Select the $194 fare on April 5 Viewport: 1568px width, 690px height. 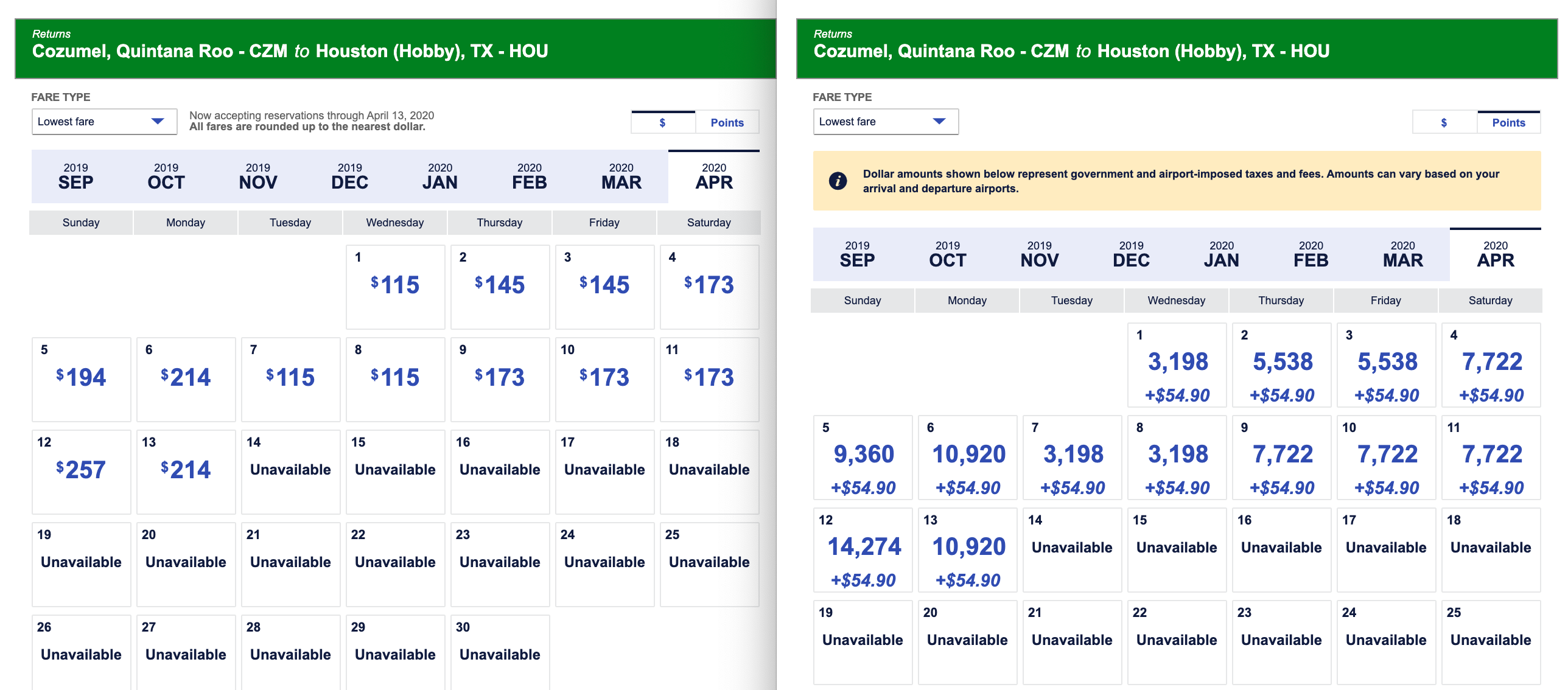81,378
